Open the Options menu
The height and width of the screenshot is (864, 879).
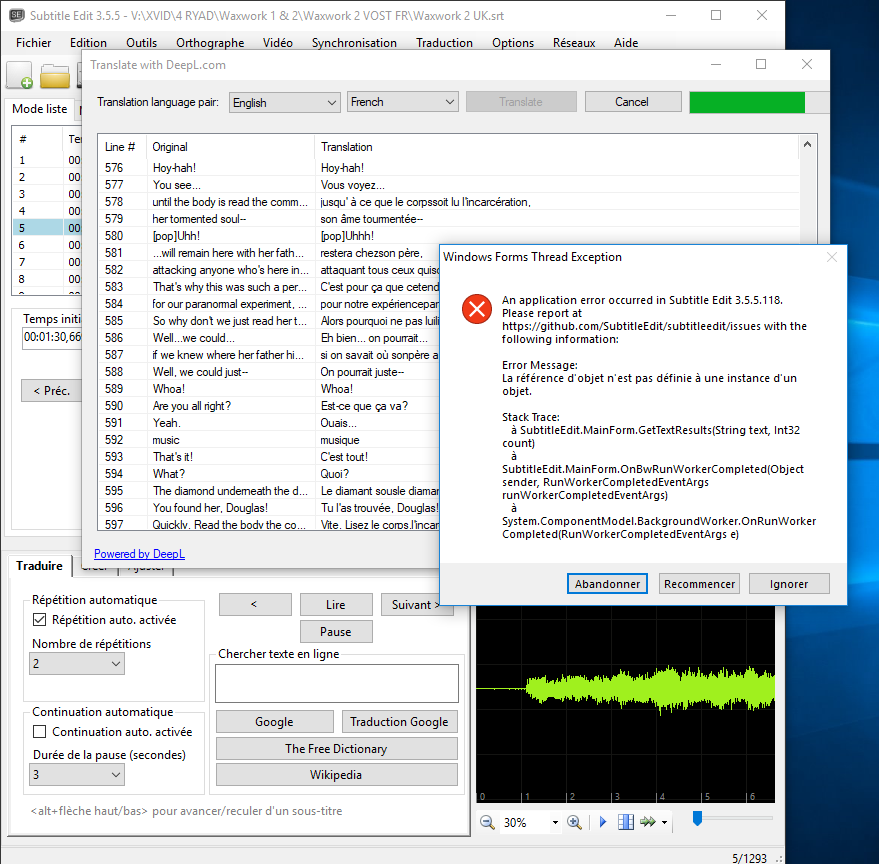tap(512, 43)
